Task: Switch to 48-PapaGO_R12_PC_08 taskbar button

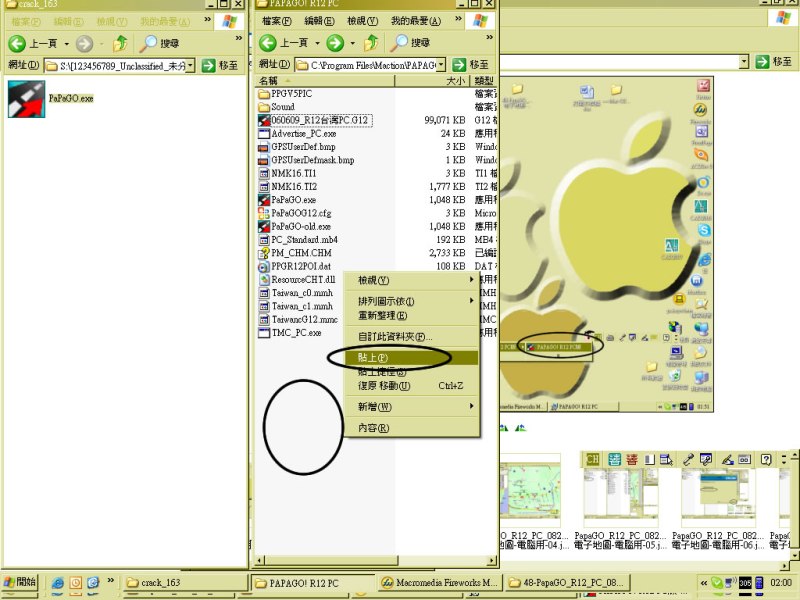Action: (x=568, y=582)
